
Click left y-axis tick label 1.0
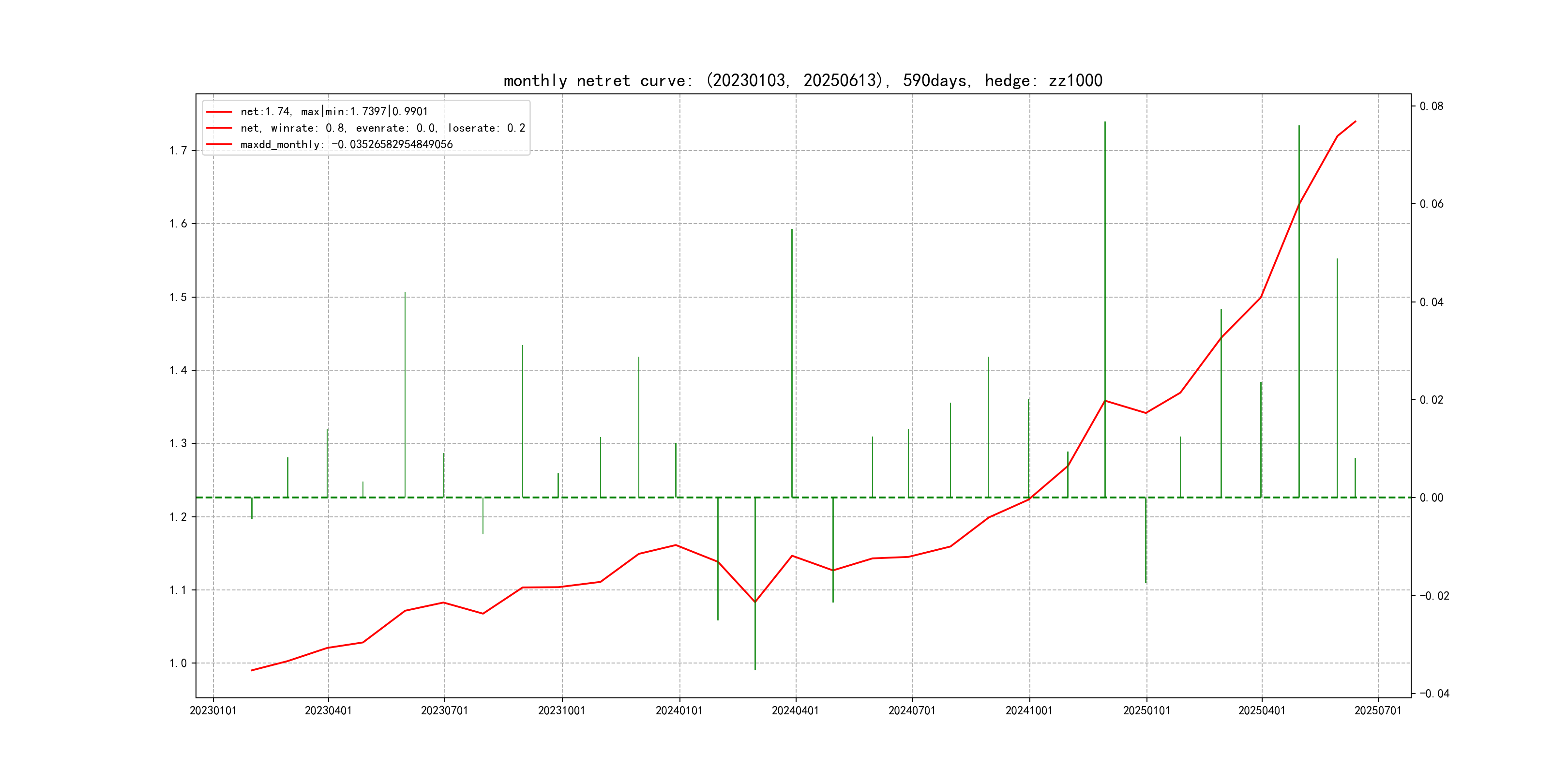pyautogui.click(x=178, y=663)
